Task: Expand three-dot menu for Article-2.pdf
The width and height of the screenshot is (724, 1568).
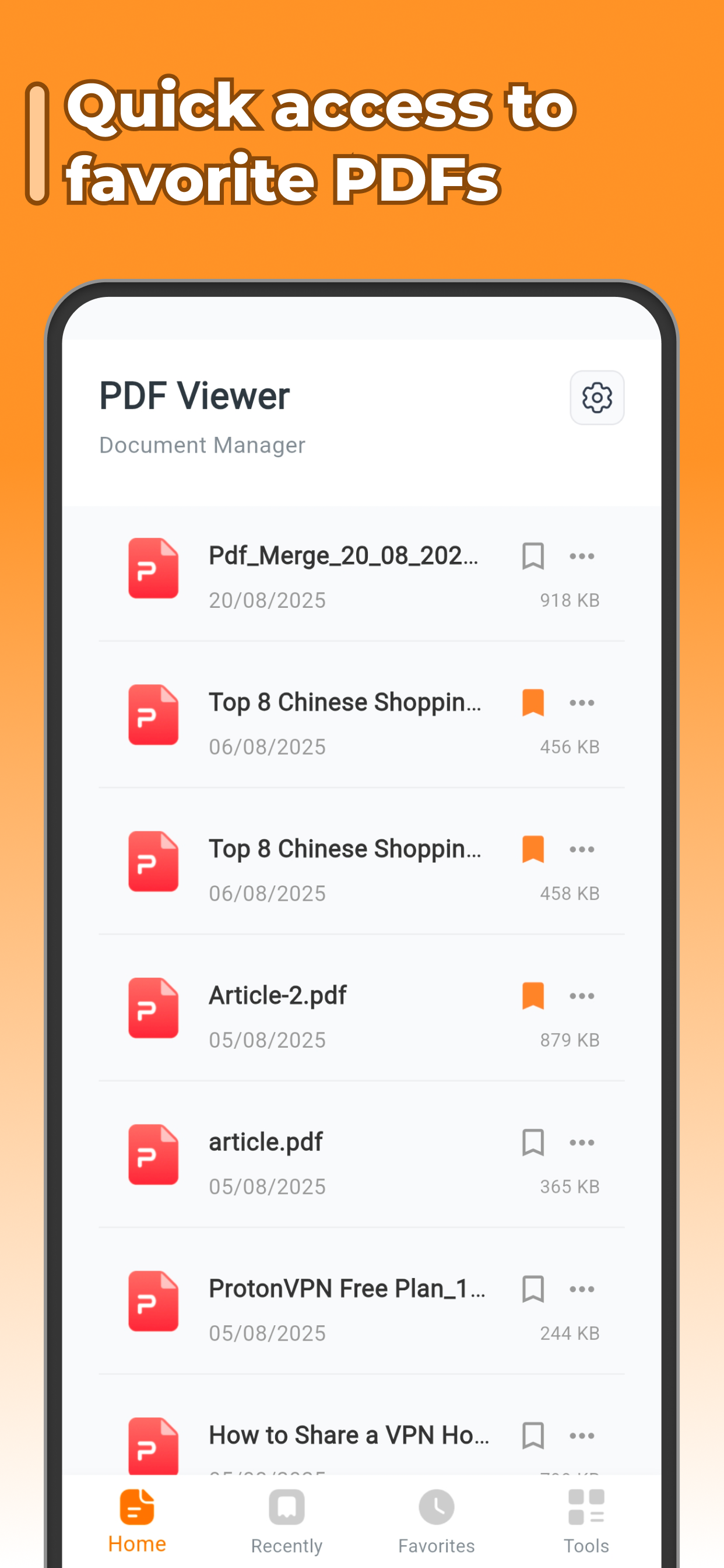Action: coord(582,996)
